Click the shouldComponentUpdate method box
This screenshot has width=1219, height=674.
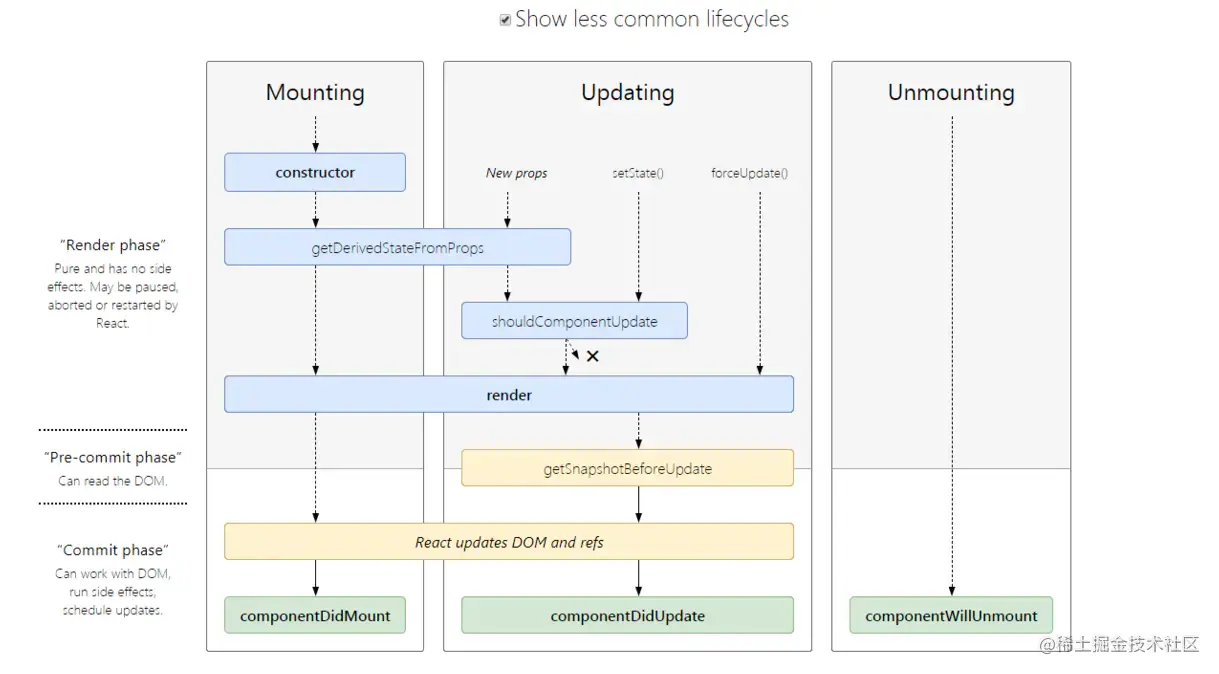coord(574,321)
